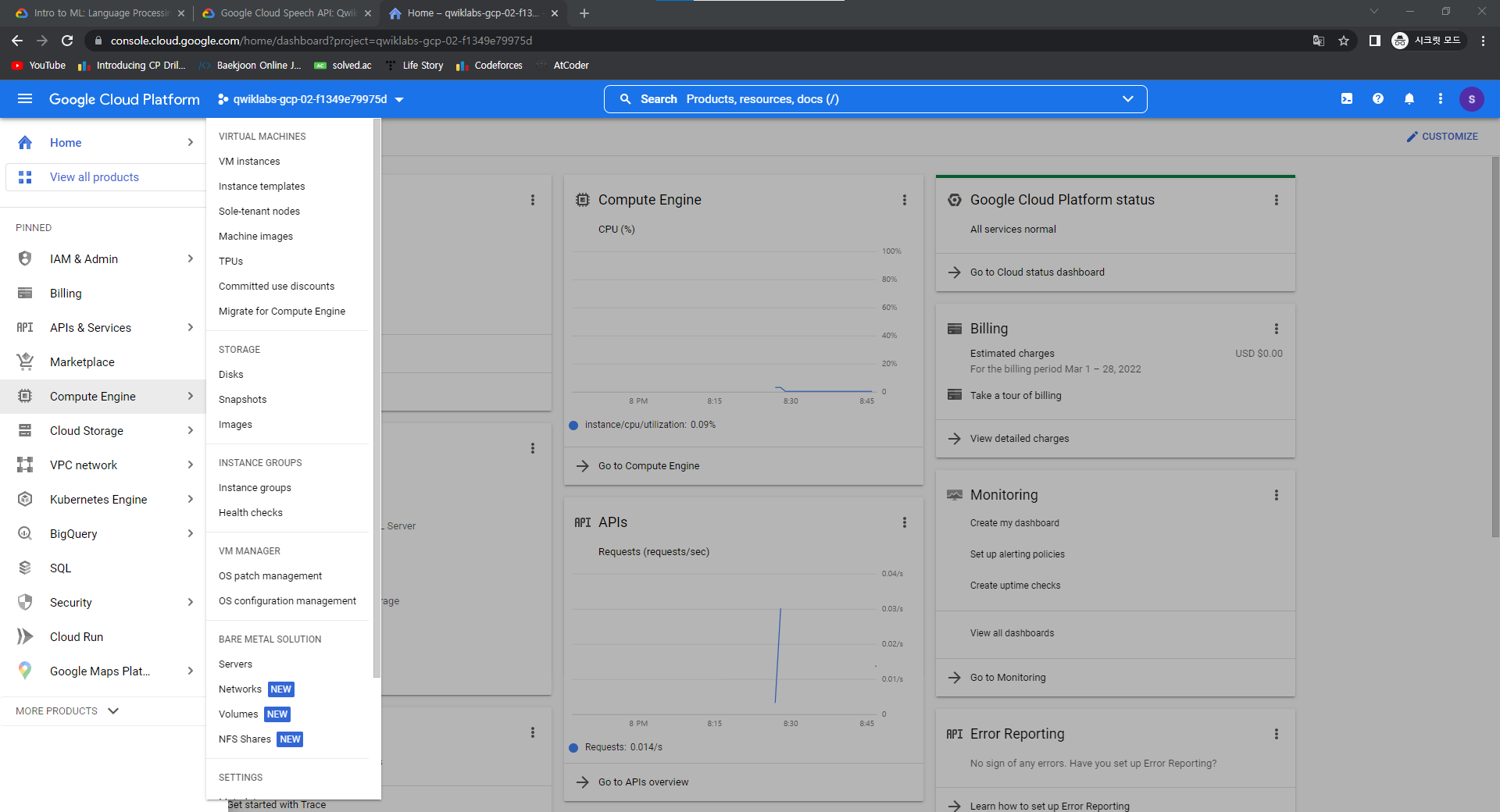
Task: Open the project selector dropdown
Action: tap(310, 99)
